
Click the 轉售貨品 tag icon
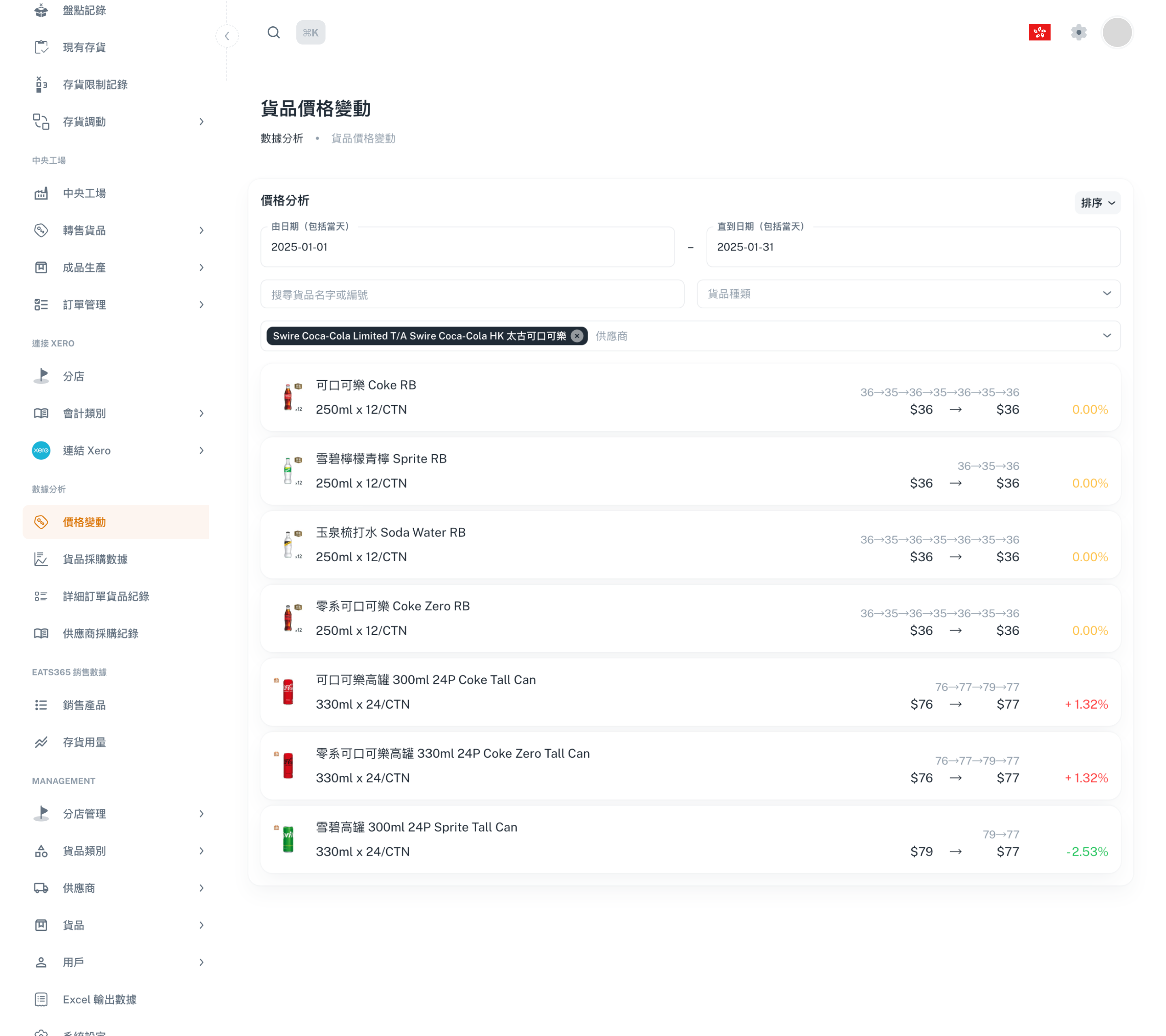(x=41, y=230)
